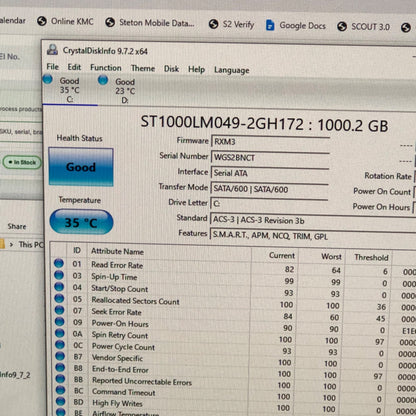The image size is (416, 416).
Task: Select the D: drive status orb
Action: coord(103,80)
